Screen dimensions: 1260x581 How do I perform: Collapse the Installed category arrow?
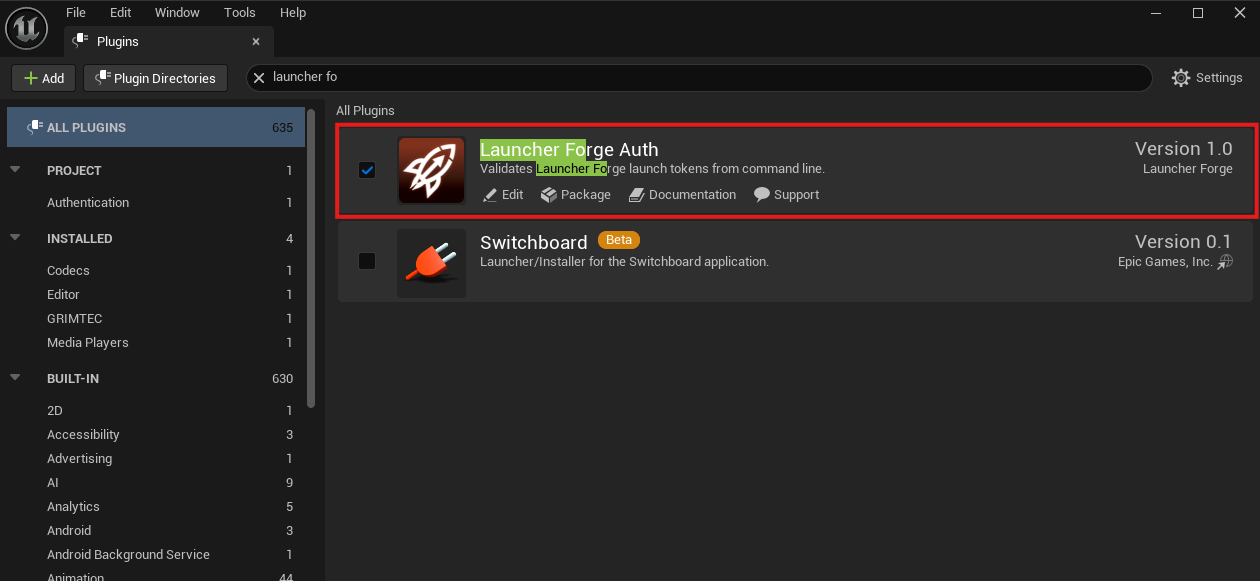coord(15,238)
